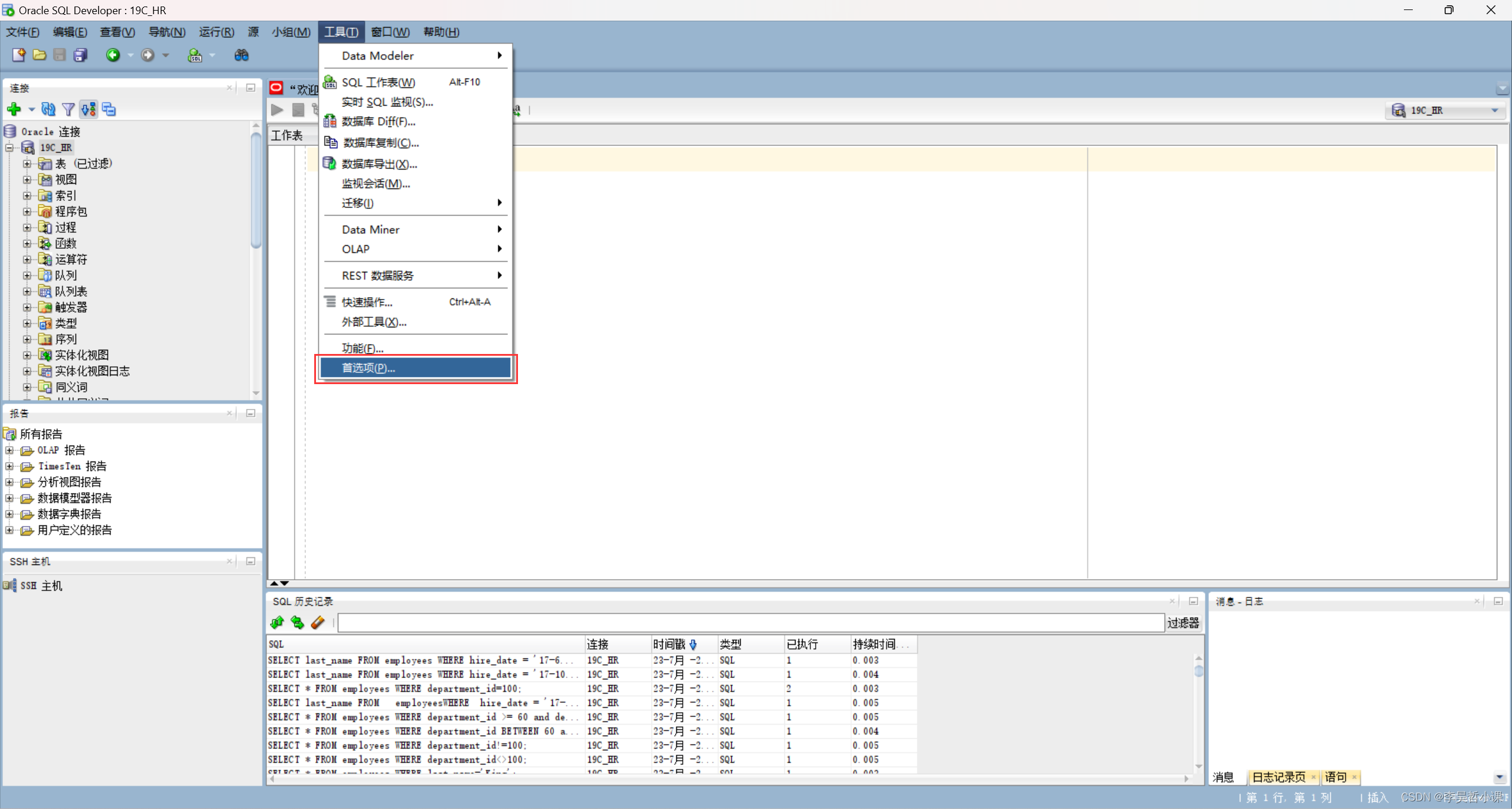Screen dimensions: 1512x809
Task: Select the SSH 主机 tree item
Action: coord(41,586)
